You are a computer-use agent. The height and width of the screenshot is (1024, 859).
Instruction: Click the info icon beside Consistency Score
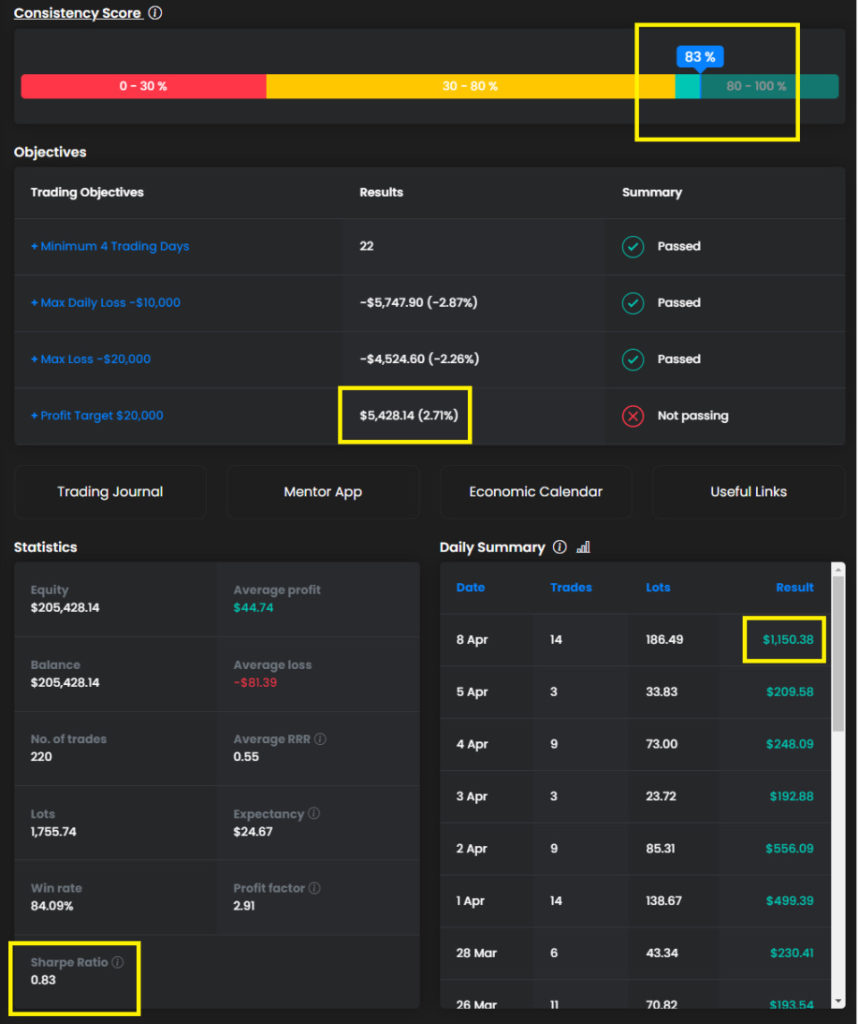click(155, 13)
